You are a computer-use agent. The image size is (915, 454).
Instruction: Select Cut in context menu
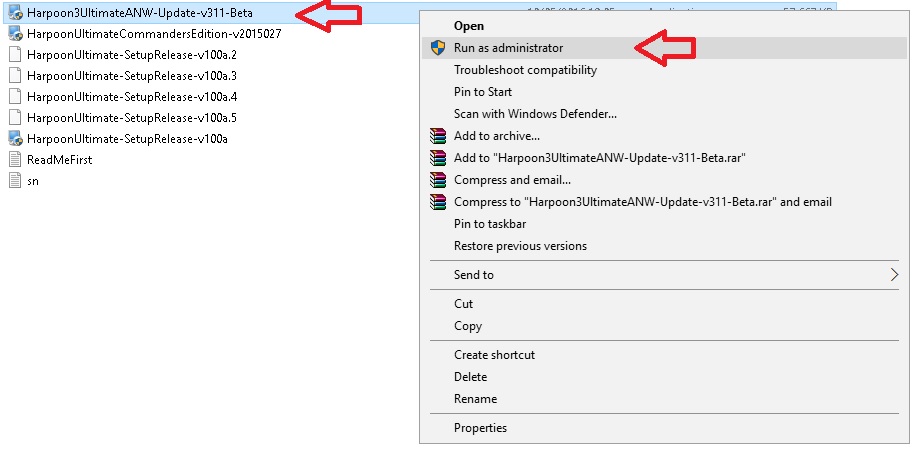[x=463, y=303]
